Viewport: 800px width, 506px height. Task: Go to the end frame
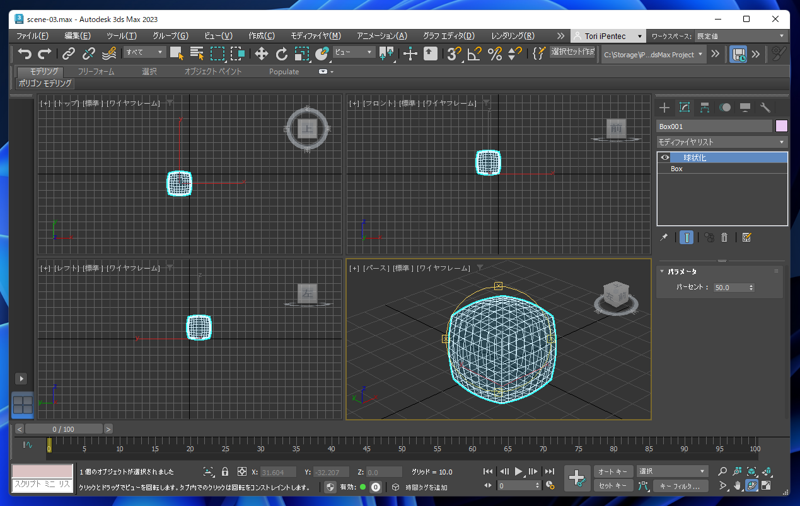[x=549, y=471]
